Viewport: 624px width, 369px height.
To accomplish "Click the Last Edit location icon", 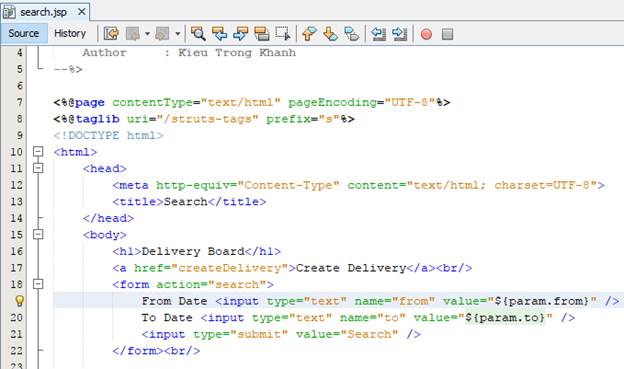I will (x=111, y=33).
